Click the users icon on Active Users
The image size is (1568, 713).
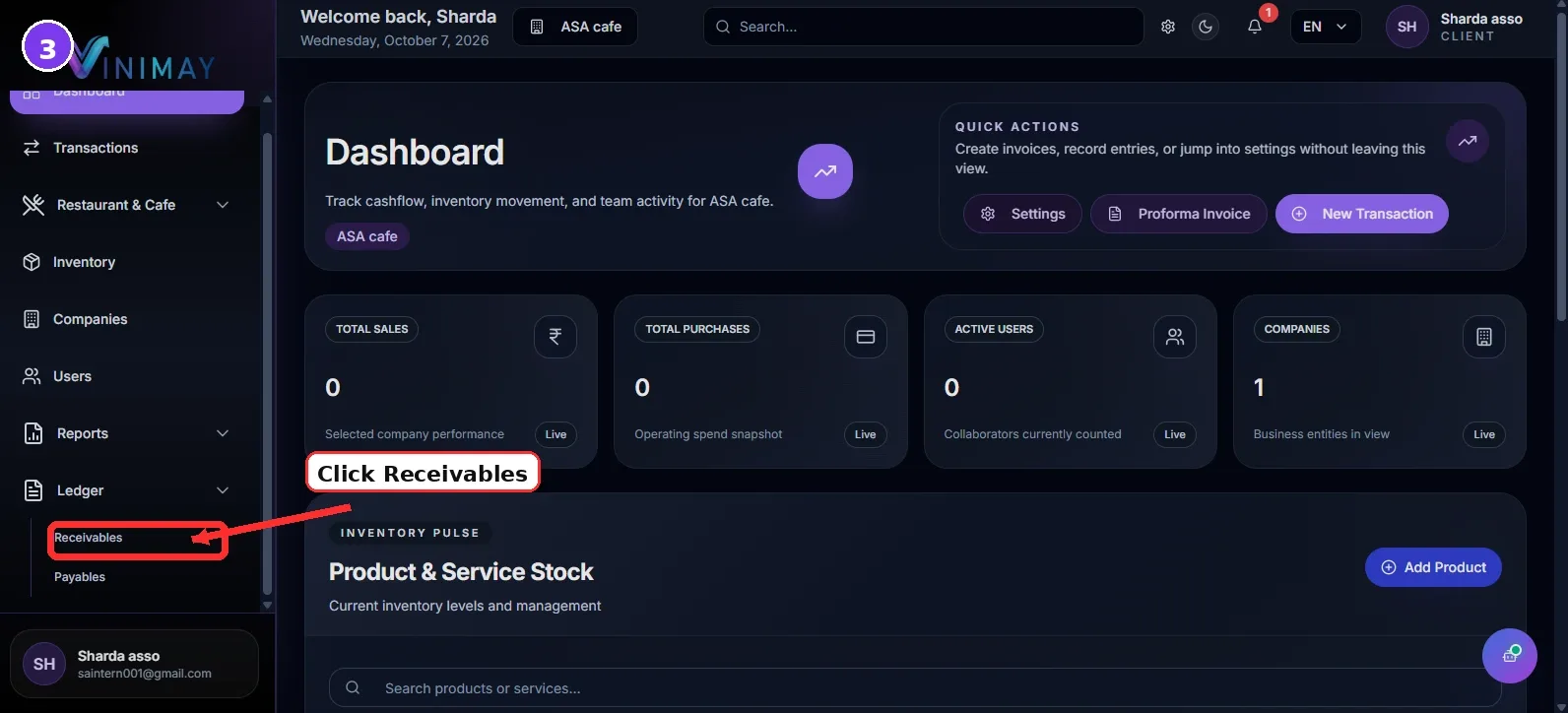pyautogui.click(x=1175, y=337)
